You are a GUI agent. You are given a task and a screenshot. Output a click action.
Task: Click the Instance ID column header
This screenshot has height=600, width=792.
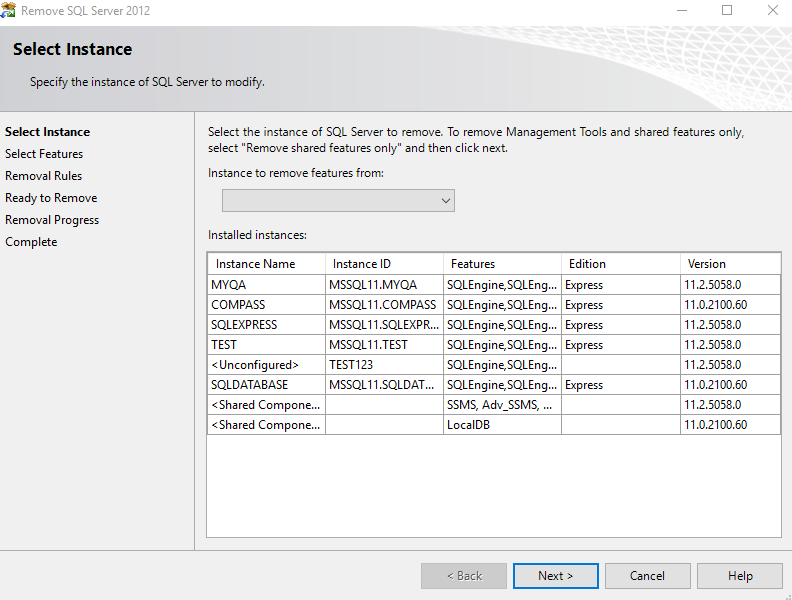[383, 264]
